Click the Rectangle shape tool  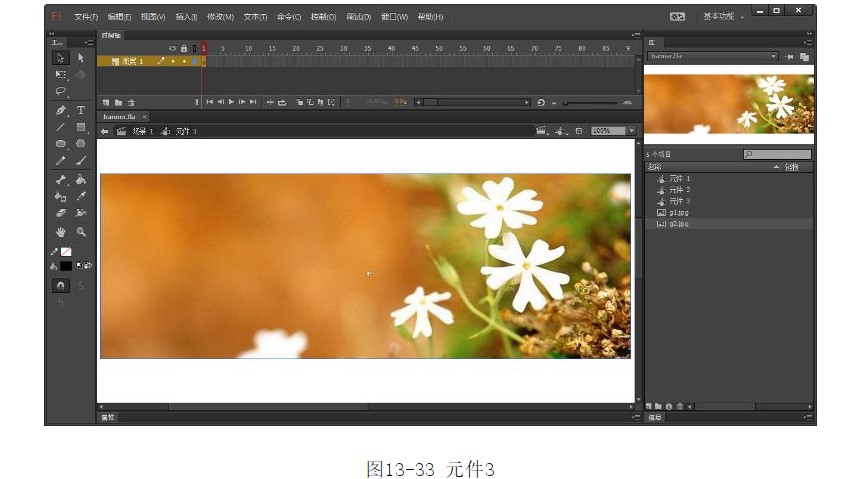(81, 127)
